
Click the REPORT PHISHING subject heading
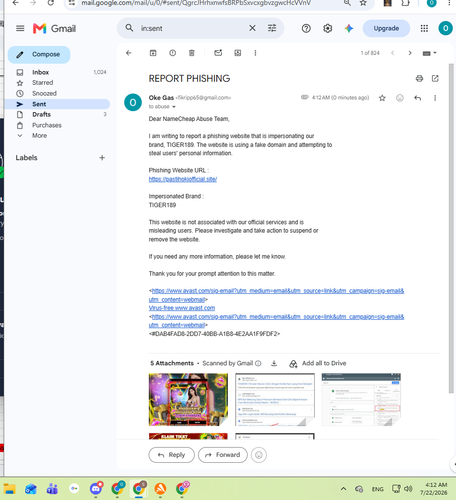click(x=189, y=79)
